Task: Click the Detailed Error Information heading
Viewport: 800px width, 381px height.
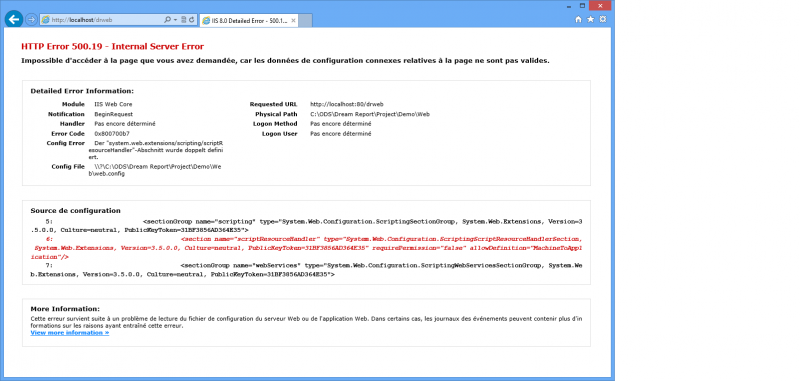Action: click(x=82, y=91)
